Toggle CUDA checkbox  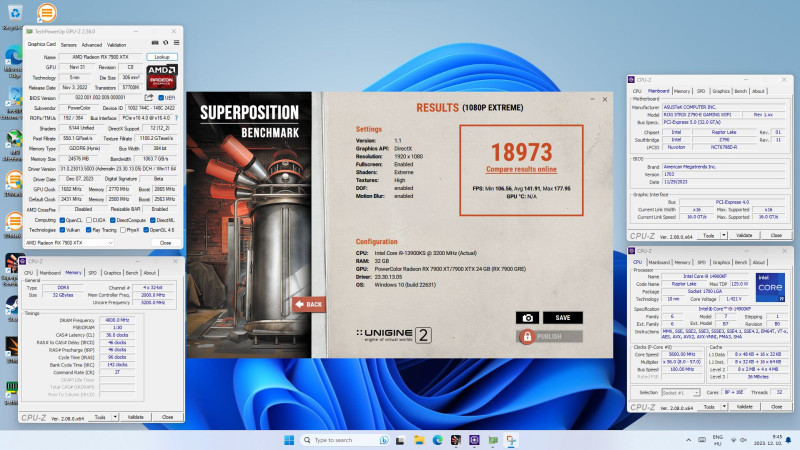89,220
